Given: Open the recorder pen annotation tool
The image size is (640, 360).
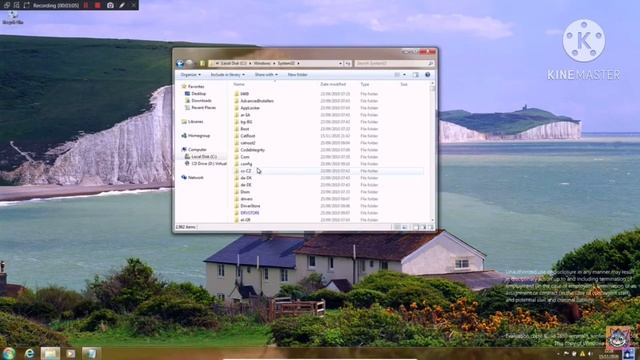Looking at the screenshot, I should (122, 5).
